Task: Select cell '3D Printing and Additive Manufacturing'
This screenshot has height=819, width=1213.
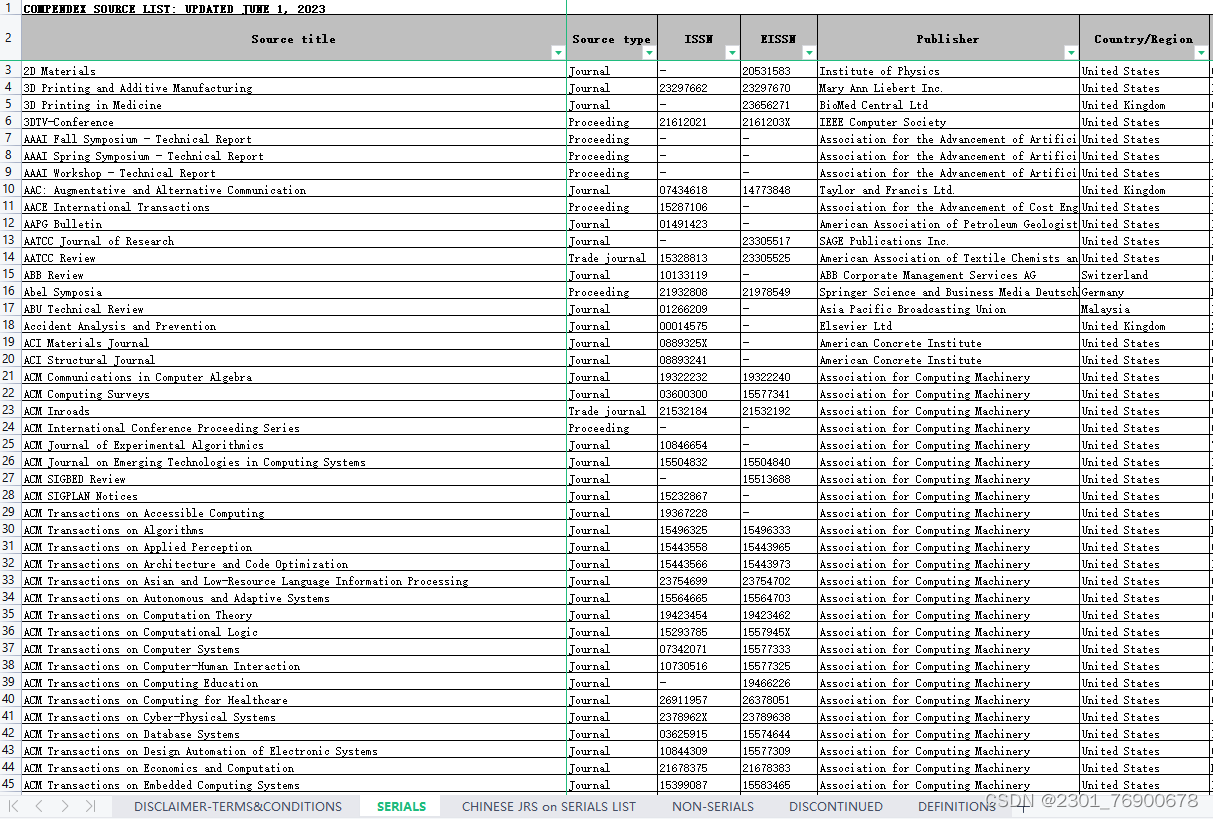Action: click(294, 88)
